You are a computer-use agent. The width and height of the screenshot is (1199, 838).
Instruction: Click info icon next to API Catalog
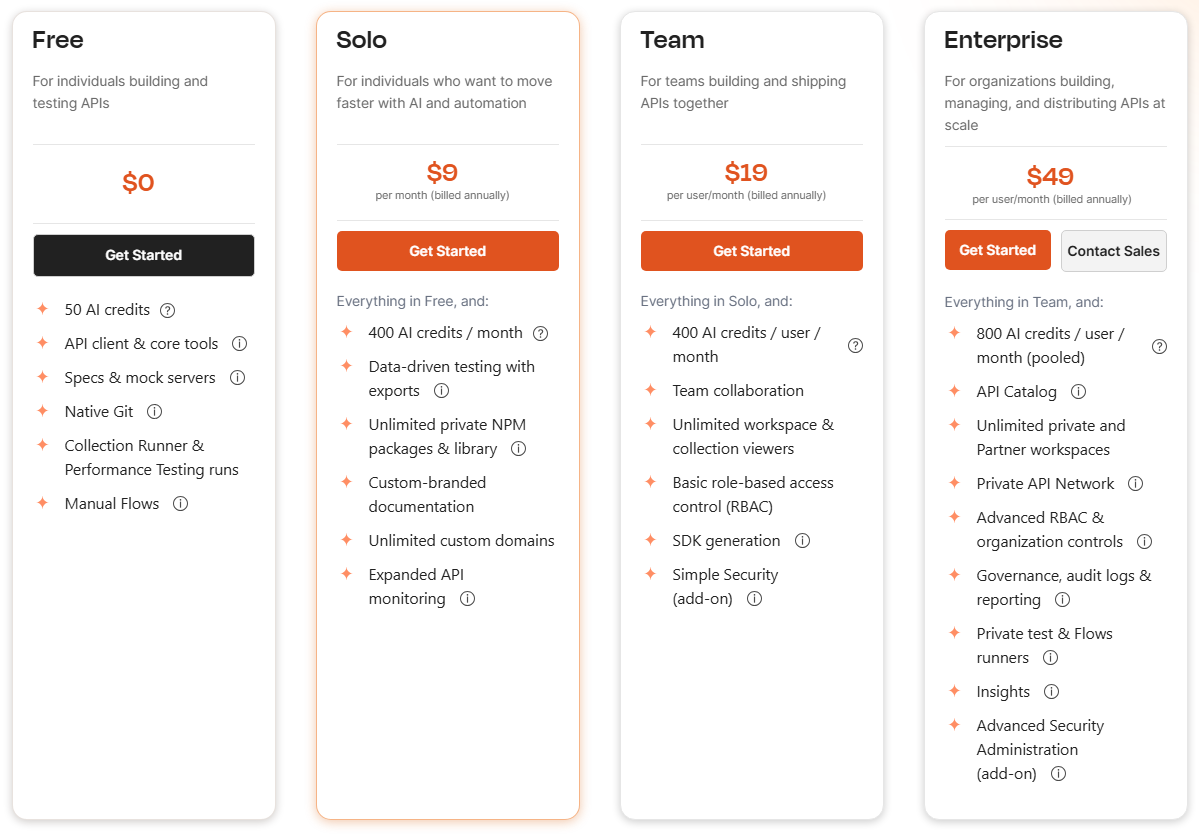pos(1078,392)
